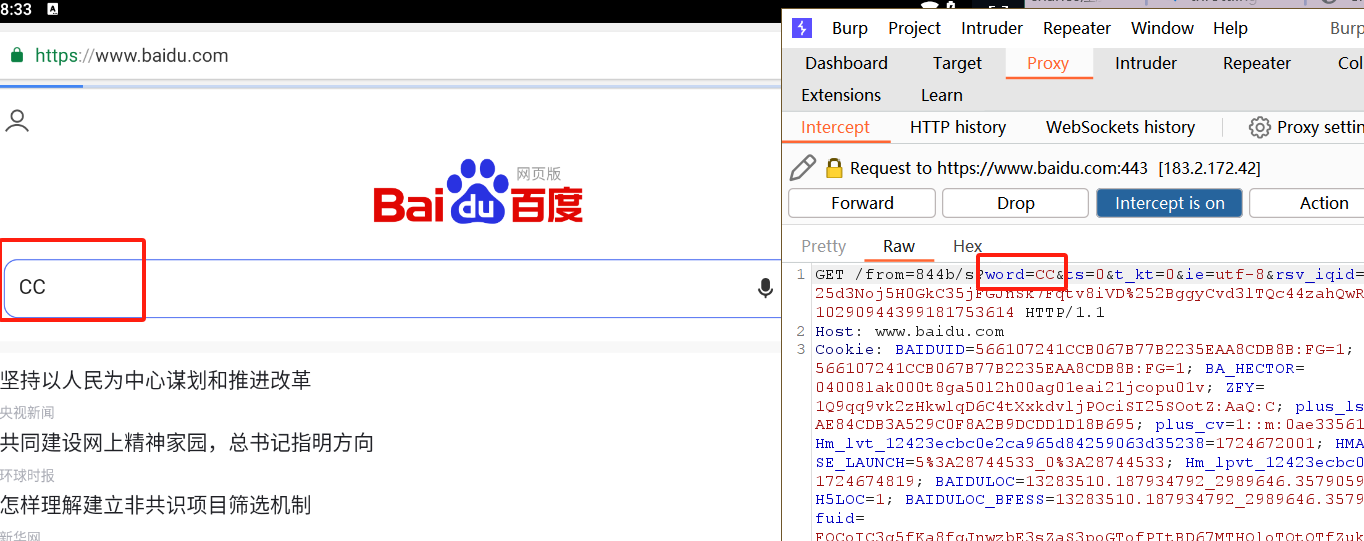Open the Action button menu
This screenshot has width=1364, height=541.
[x=1308, y=203]
